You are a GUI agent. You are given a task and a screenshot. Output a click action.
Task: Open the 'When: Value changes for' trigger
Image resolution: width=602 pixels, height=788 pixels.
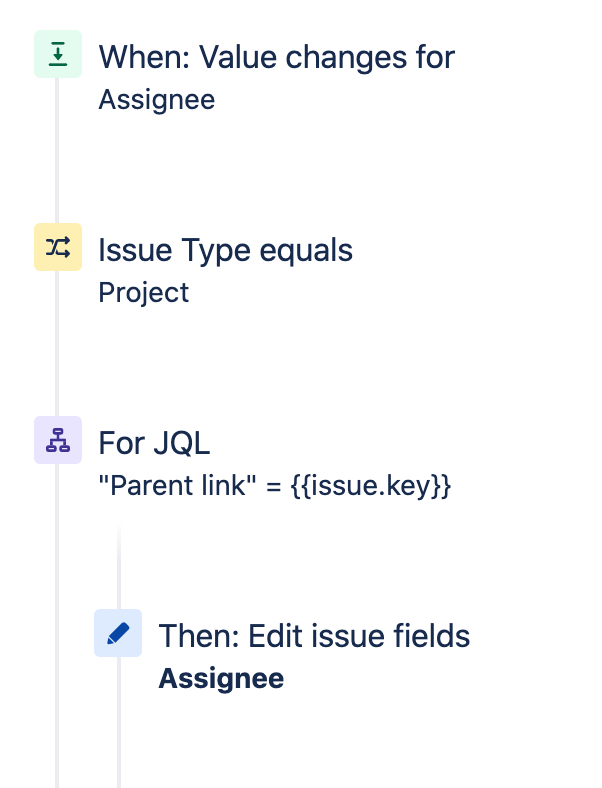276,57
